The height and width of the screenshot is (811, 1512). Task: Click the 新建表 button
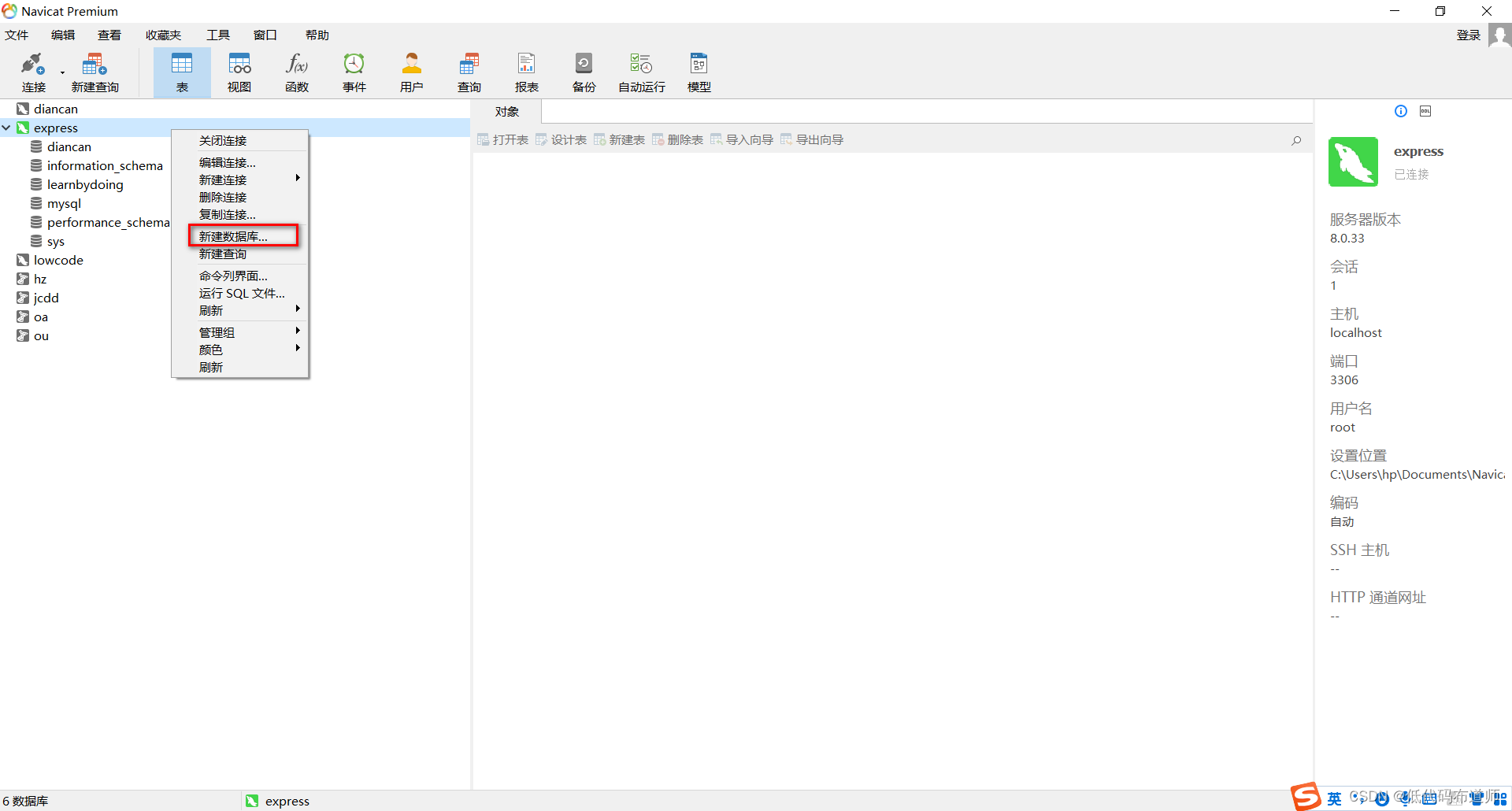[x=620, y=140]
